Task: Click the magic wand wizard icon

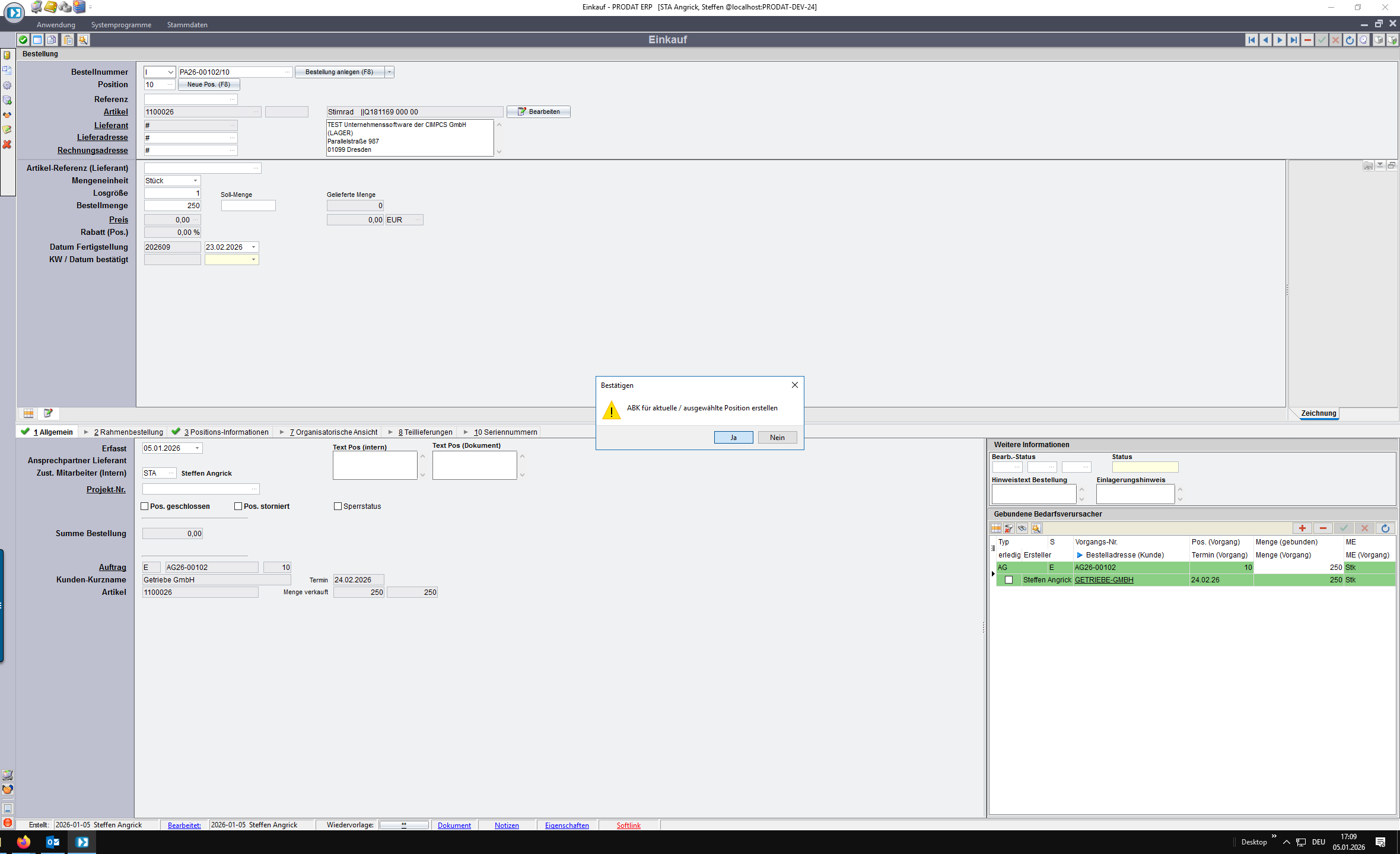Action: [83, 40]
